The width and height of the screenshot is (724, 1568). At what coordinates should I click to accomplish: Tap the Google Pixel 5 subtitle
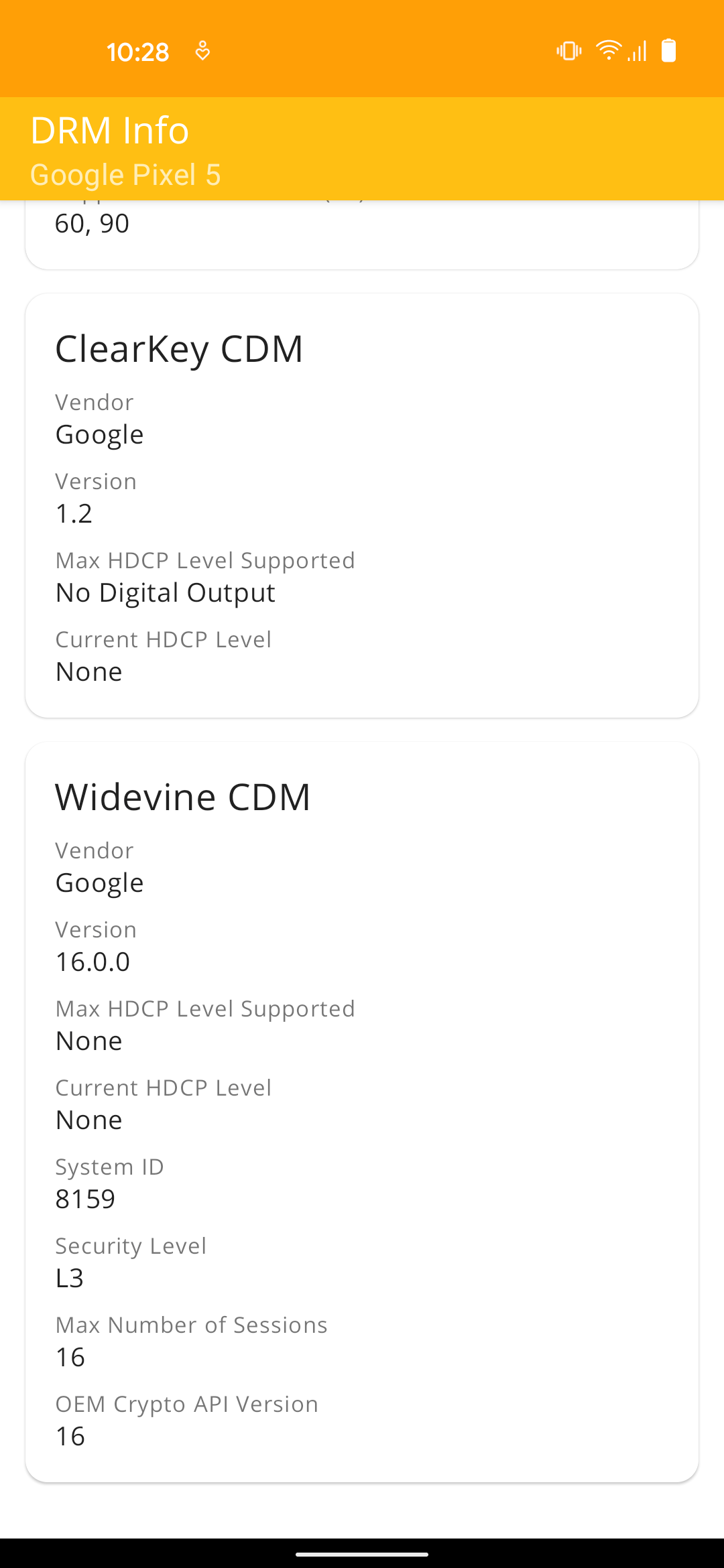pos(126,174)
